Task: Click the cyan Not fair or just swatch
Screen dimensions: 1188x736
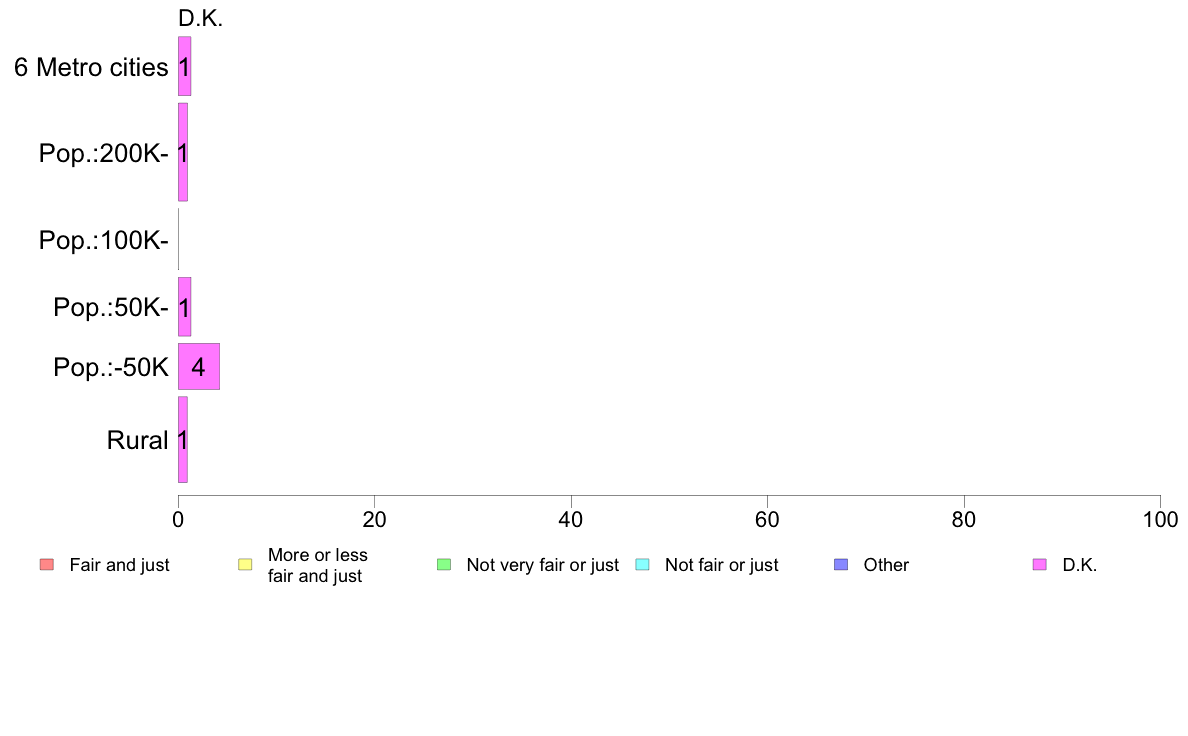Action: 642,565
